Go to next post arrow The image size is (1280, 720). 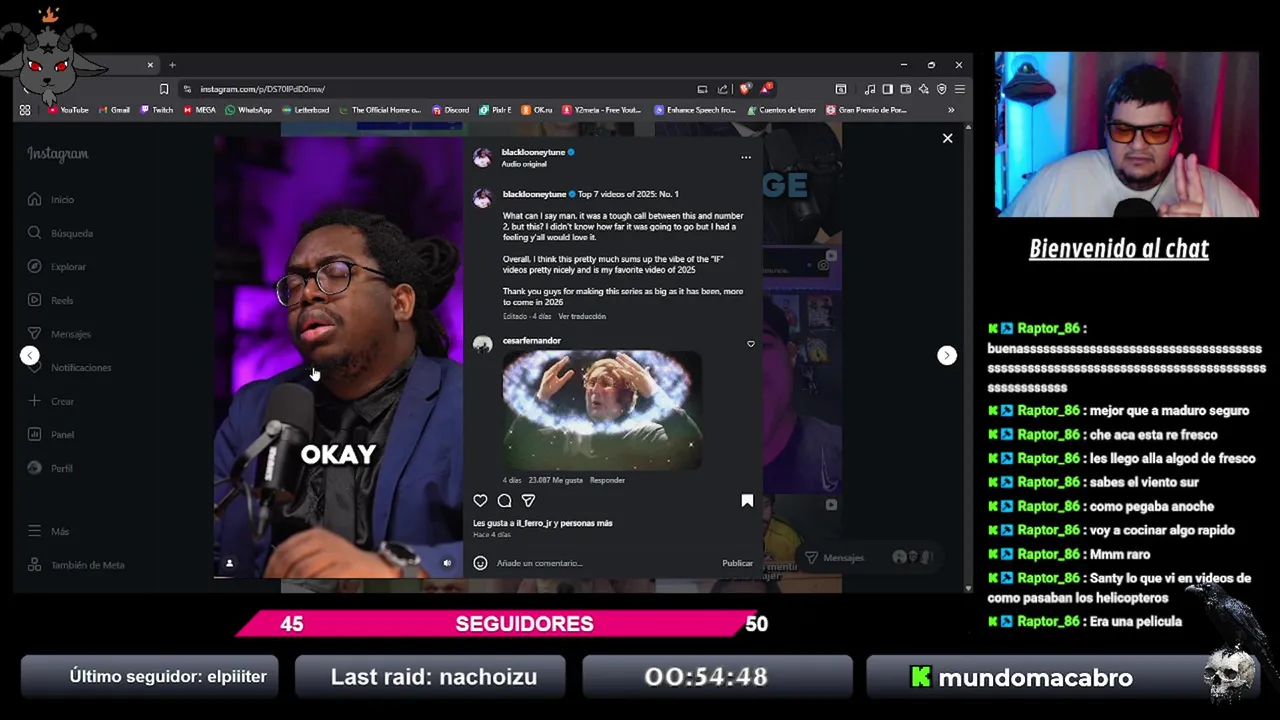[946, 355]
